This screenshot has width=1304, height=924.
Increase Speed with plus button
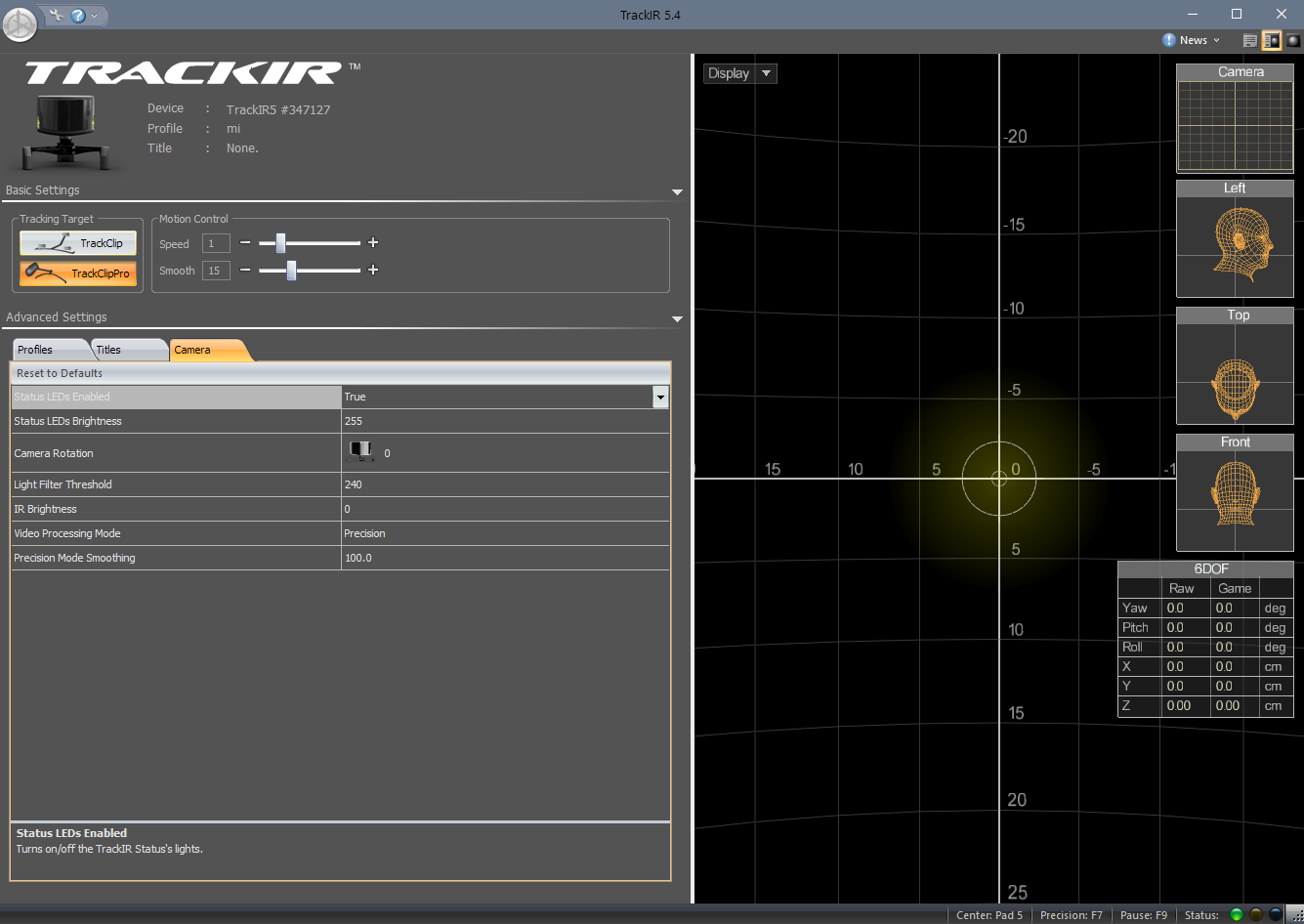click(x=373, y=242)
